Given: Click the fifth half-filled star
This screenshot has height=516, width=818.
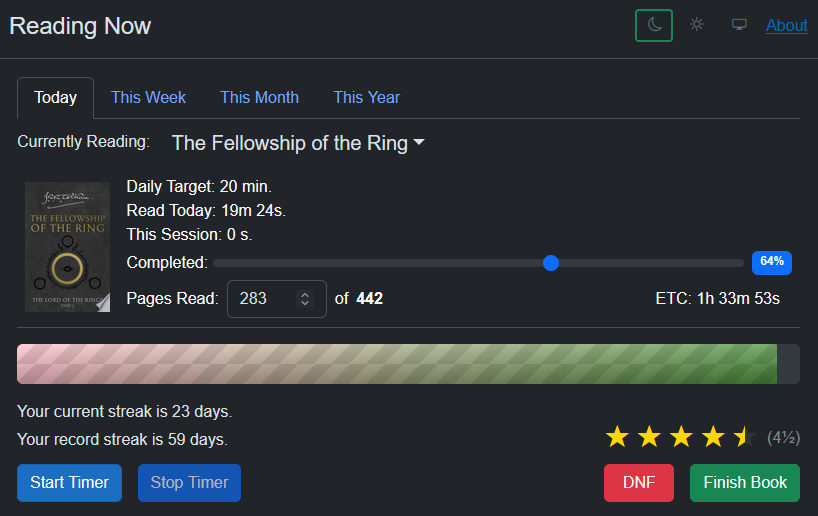Looking at the screenshot, I should point(745,437).
